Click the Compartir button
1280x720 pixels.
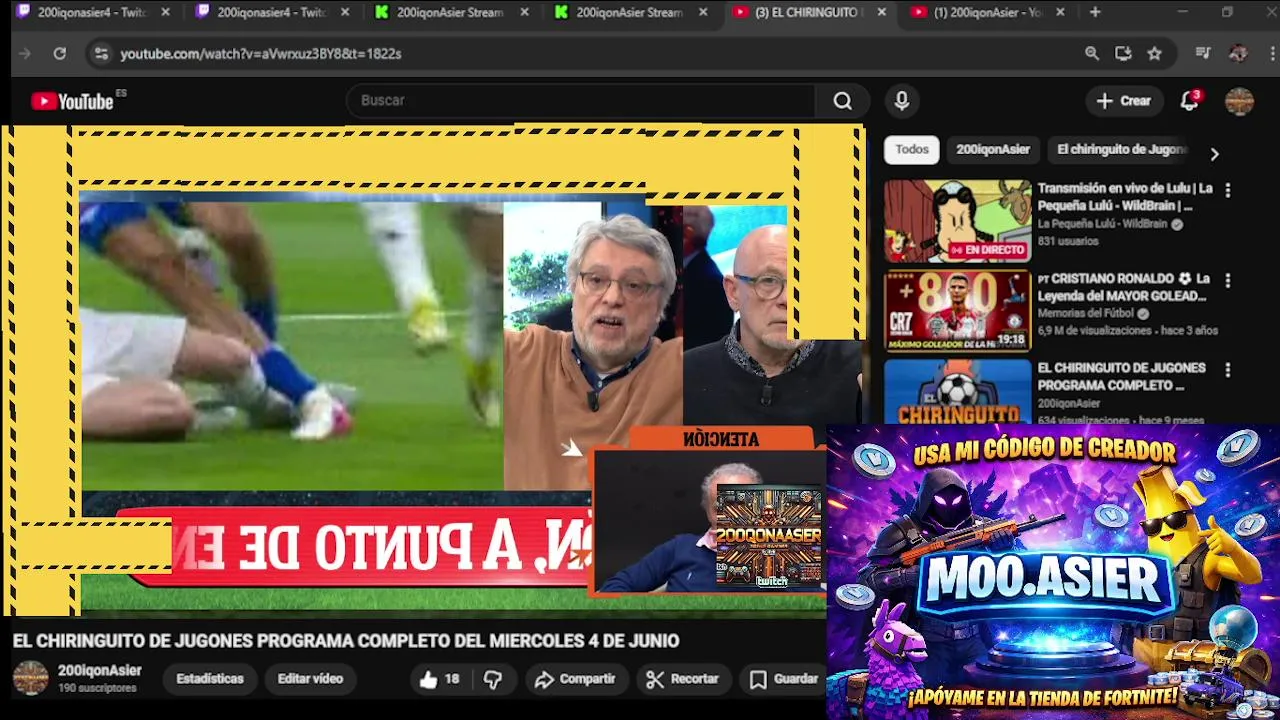(575, 679)
